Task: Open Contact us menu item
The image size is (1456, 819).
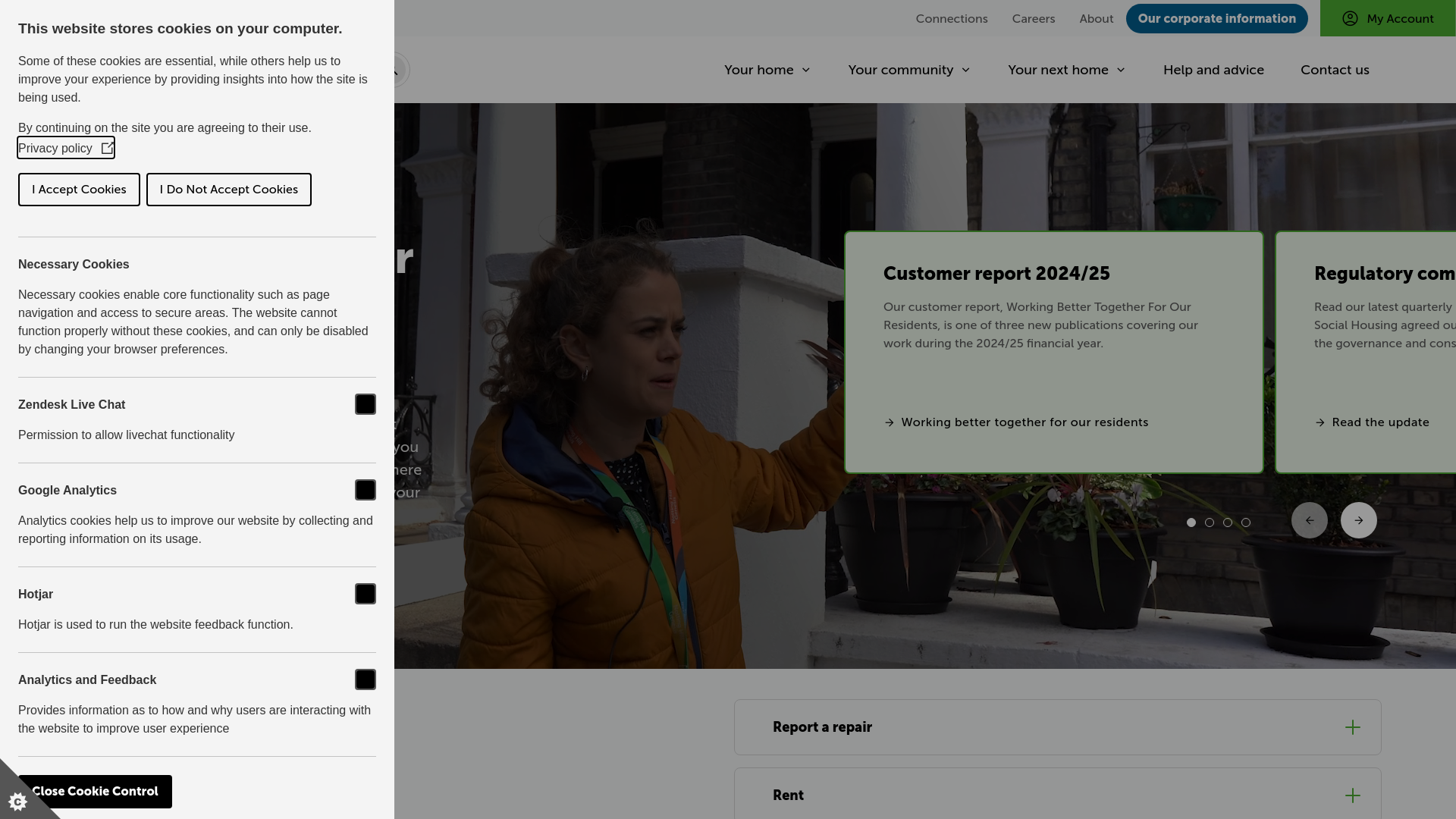Action: point(1335,70)
